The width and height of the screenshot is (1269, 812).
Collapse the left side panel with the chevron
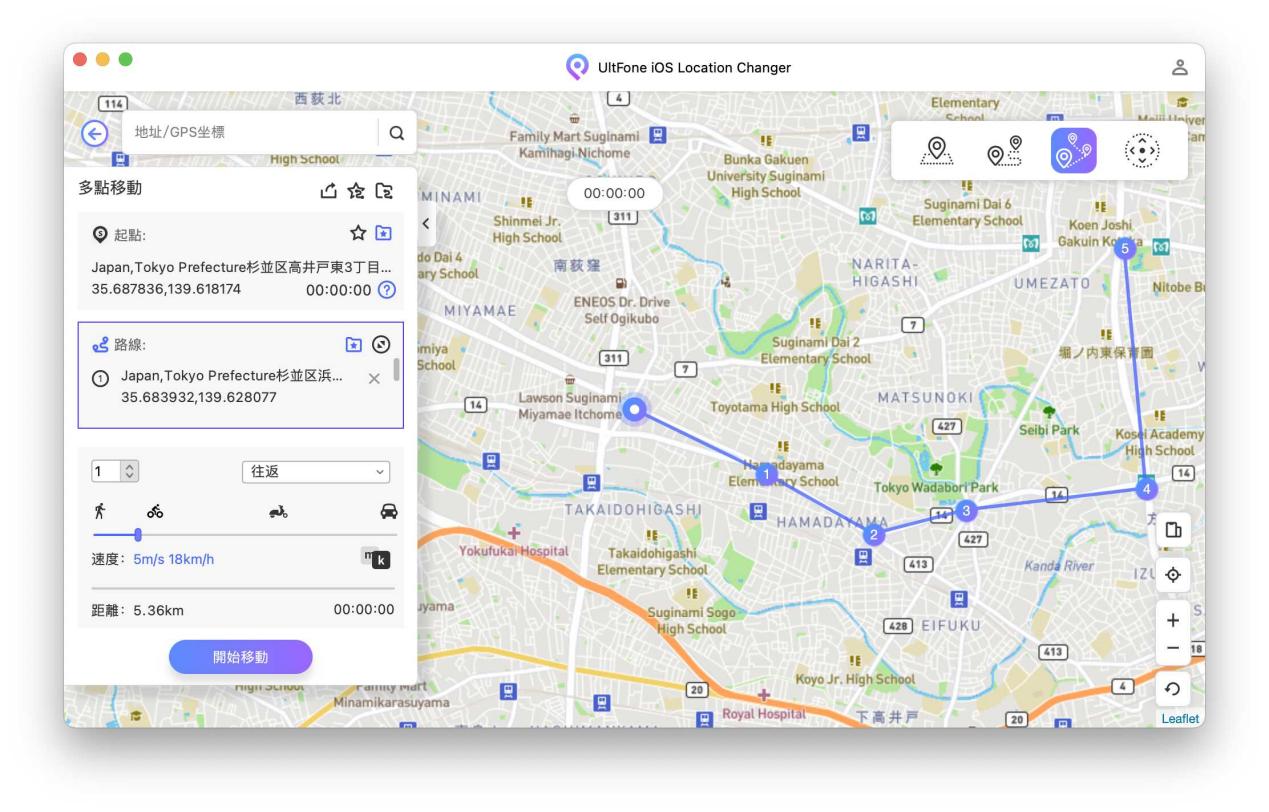(x=425, y=222)
